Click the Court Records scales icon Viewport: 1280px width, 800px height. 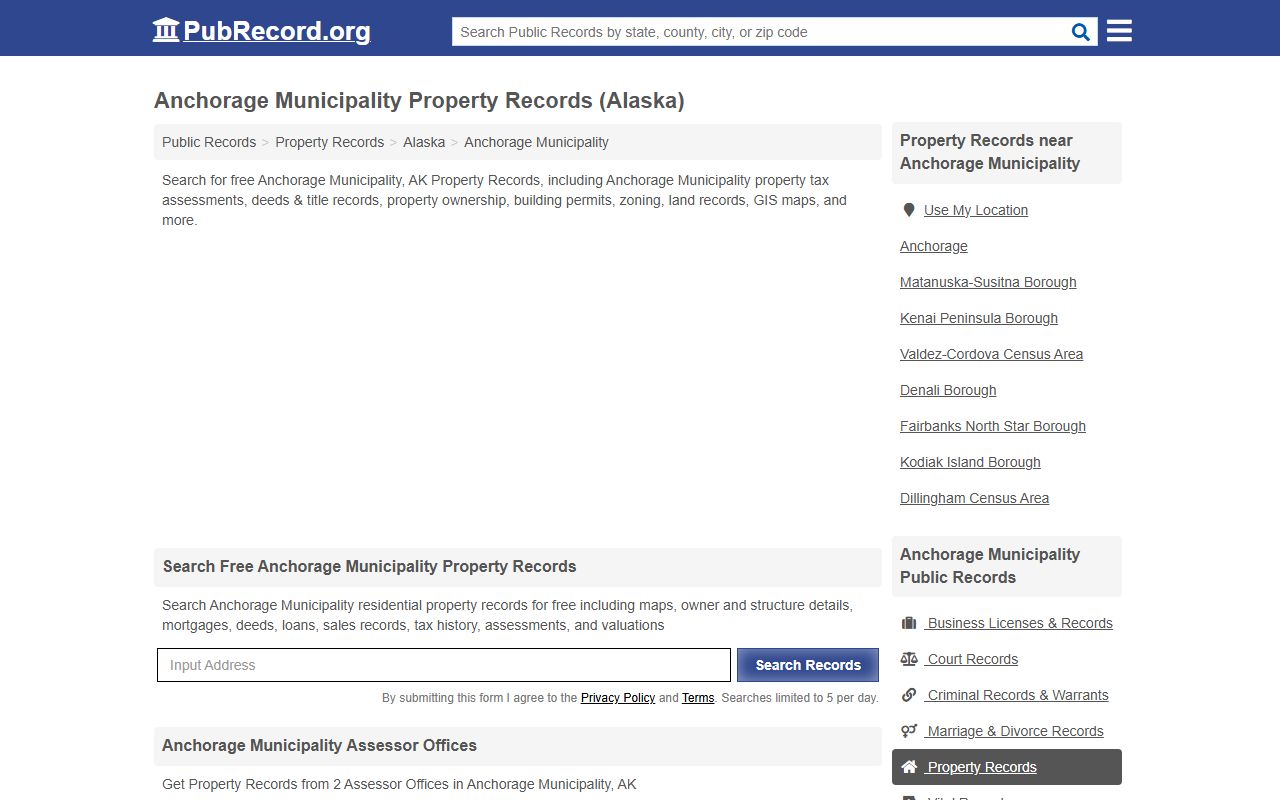909,659
